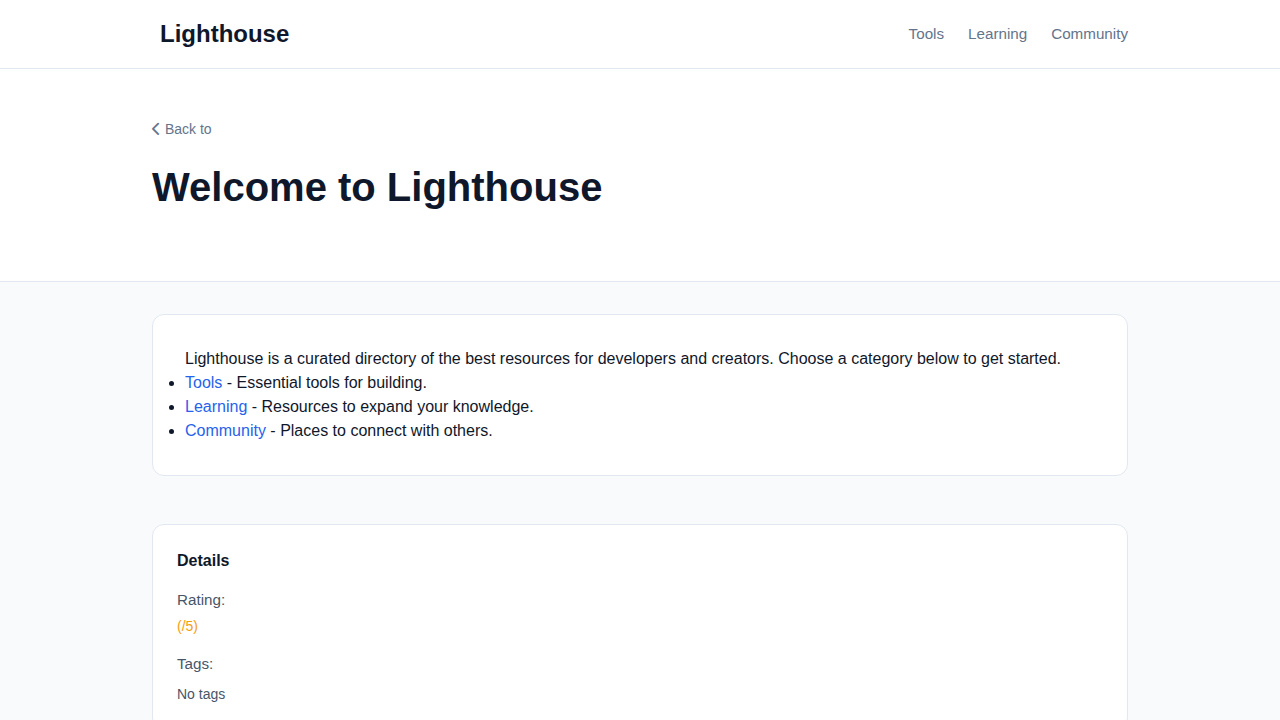Click the Details section heading

203,560
